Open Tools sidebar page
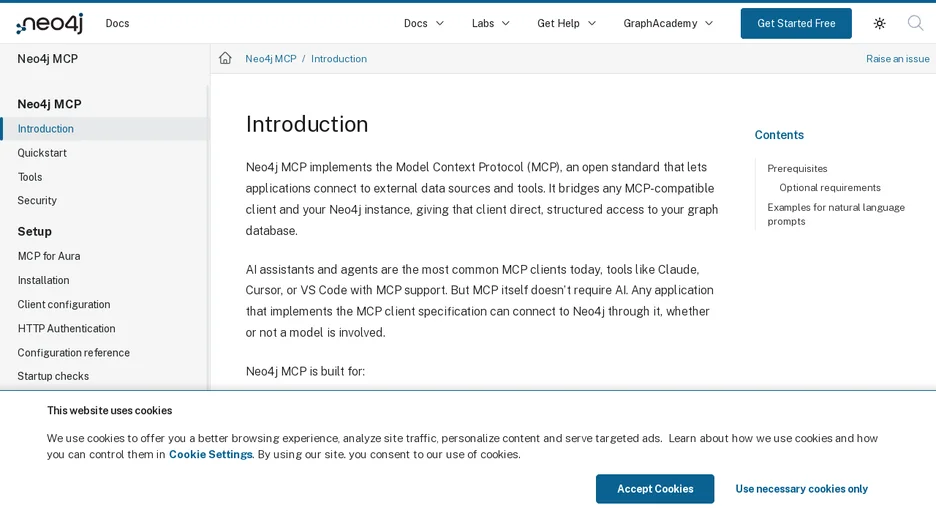936x527 pixels. 30,177
